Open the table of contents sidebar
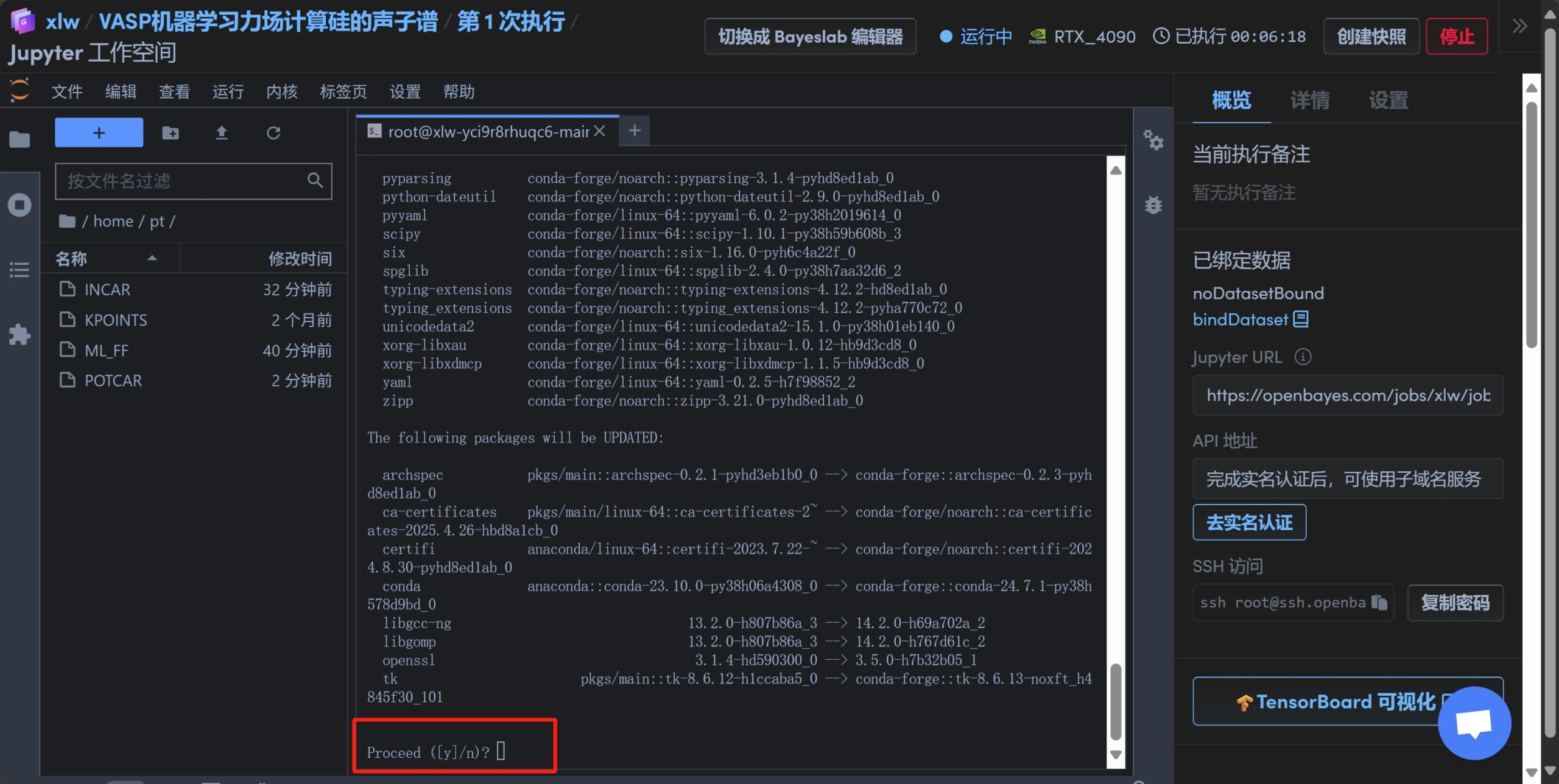Viewport: 1559px width, 784px height. (x=19, y=270)
